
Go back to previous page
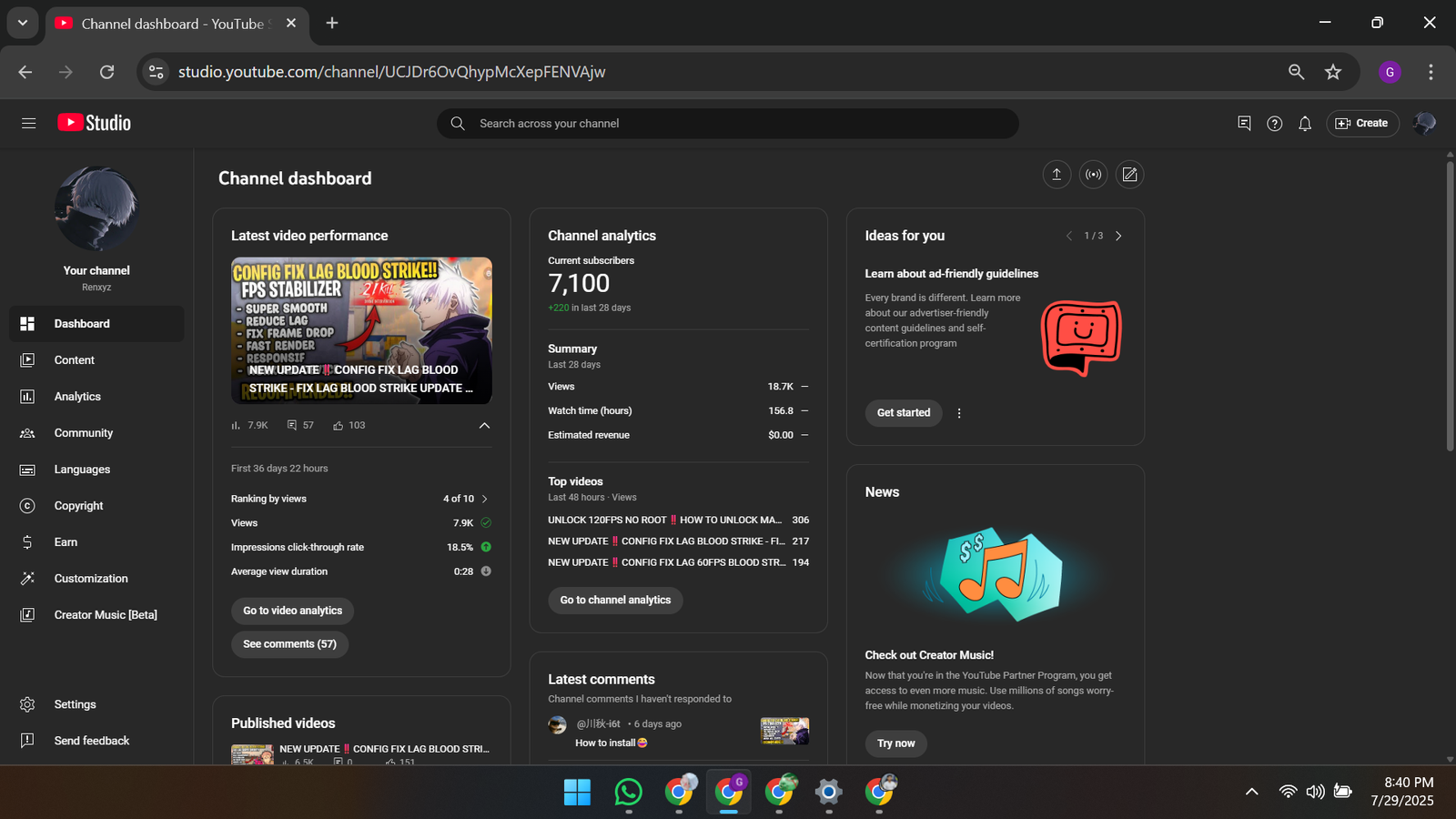click(25, 72)
